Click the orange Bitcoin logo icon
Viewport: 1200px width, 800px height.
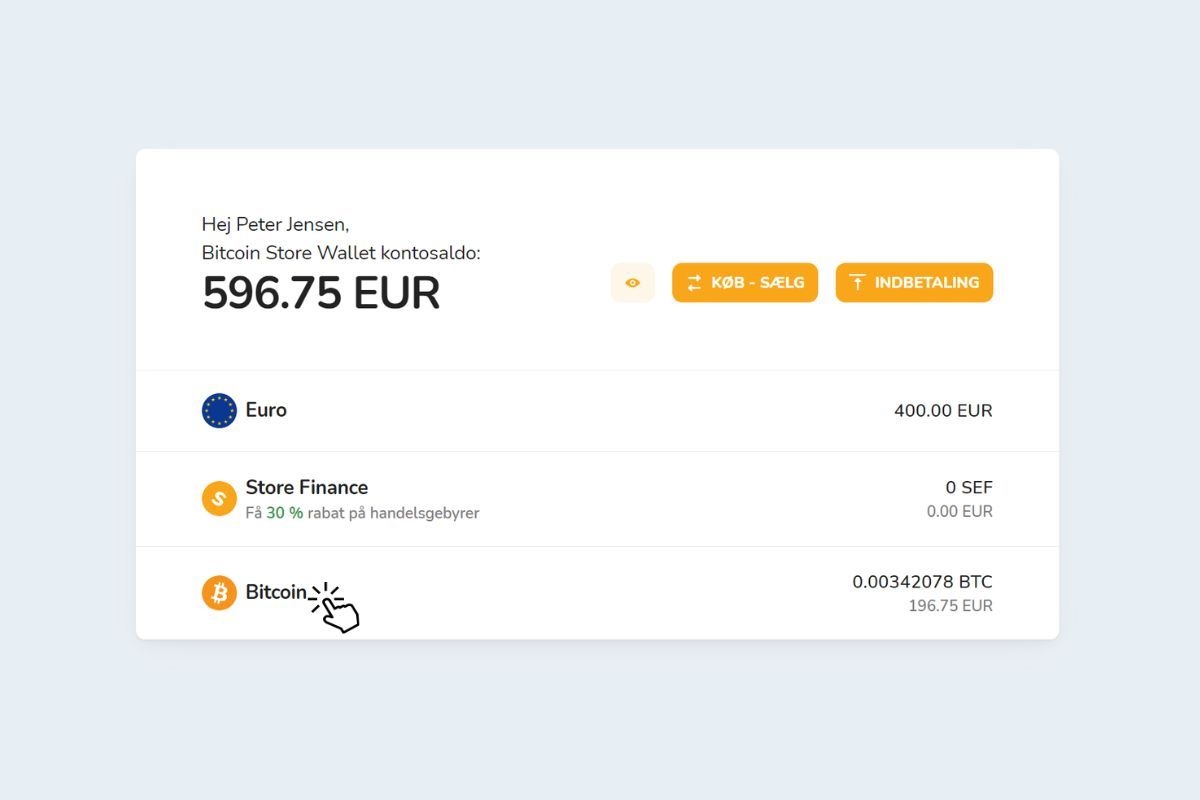pos(219,593)
